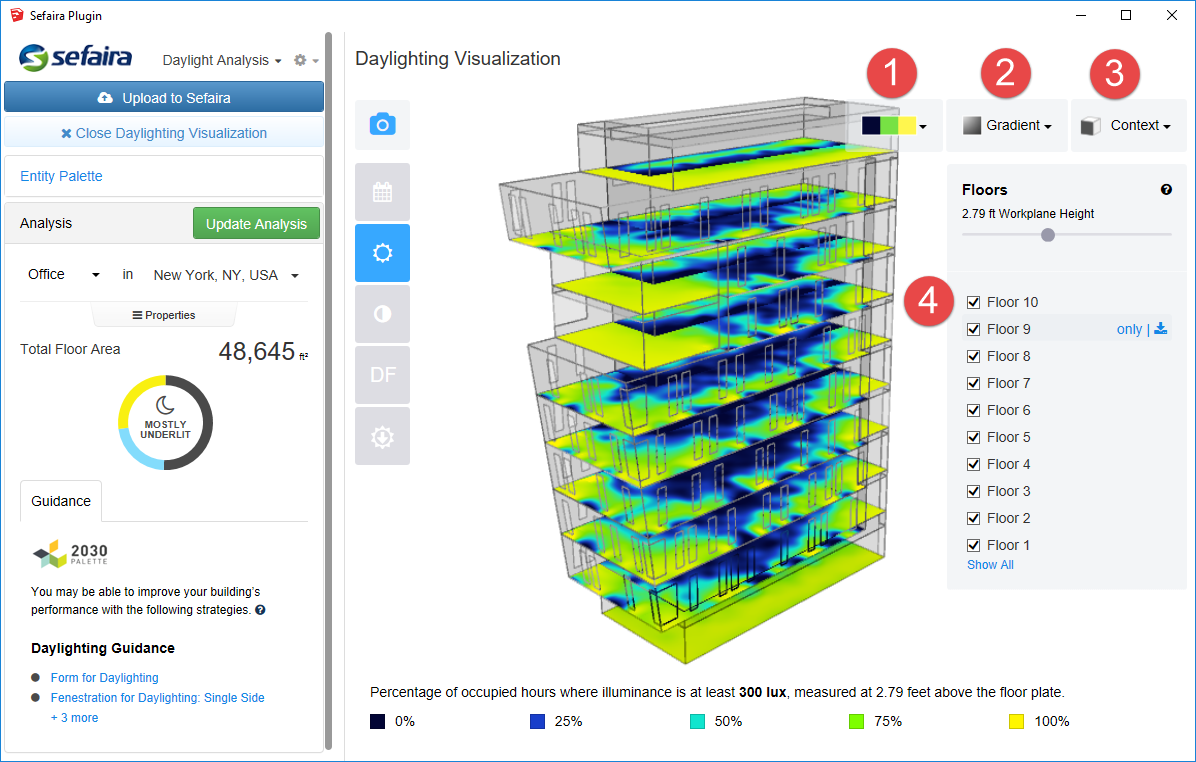Switch to the Guidance tab
Viewport: 1196px width, 762px height.
click(61, 501)
